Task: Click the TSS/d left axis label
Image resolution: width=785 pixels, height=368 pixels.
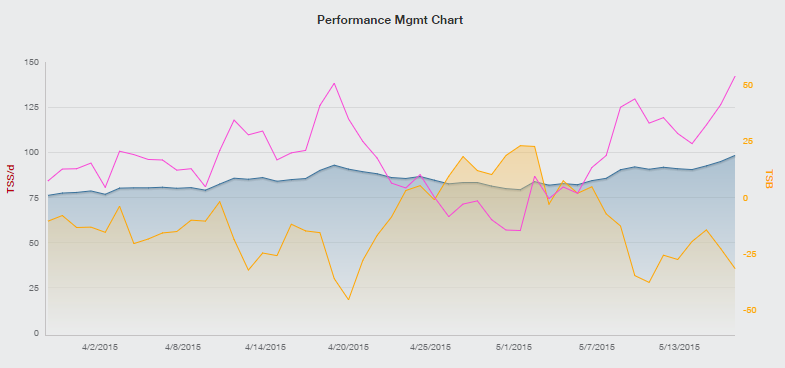Action: coord(10,179)
